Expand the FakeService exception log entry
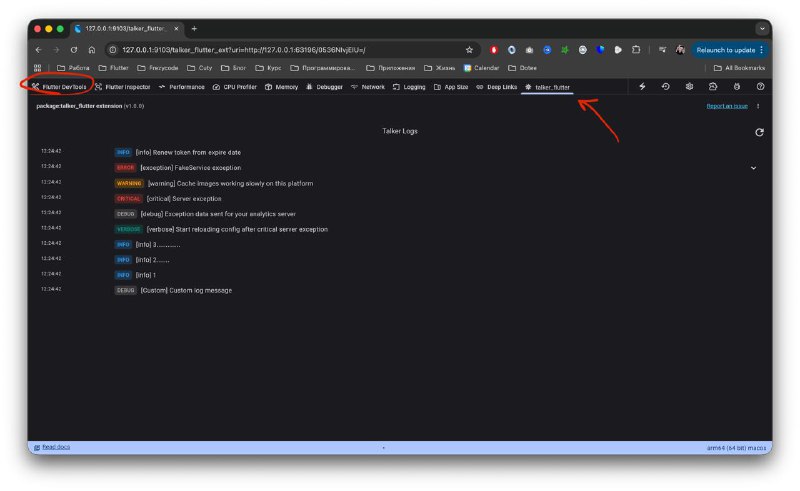This screenshot has width=800, height=491. 753,168
